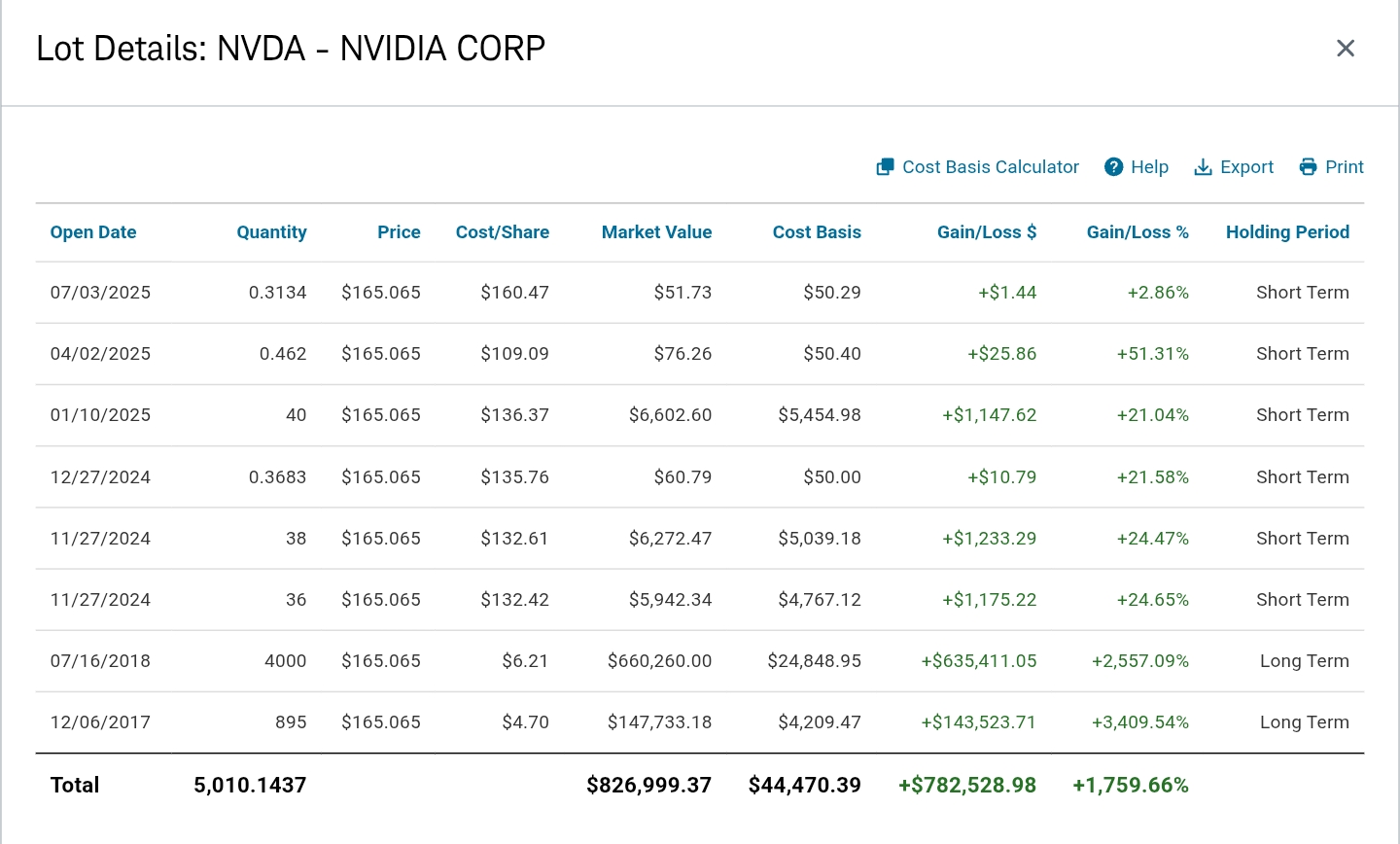Click cost per share $136.37
The image size is (1400, 844).
[514, 415]
